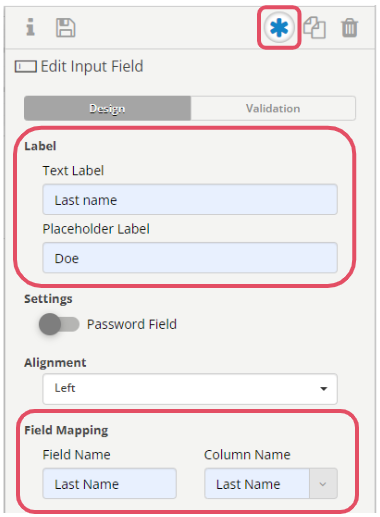Toggle the required asterisk icon
380x517 pixels.
(279, 27)
